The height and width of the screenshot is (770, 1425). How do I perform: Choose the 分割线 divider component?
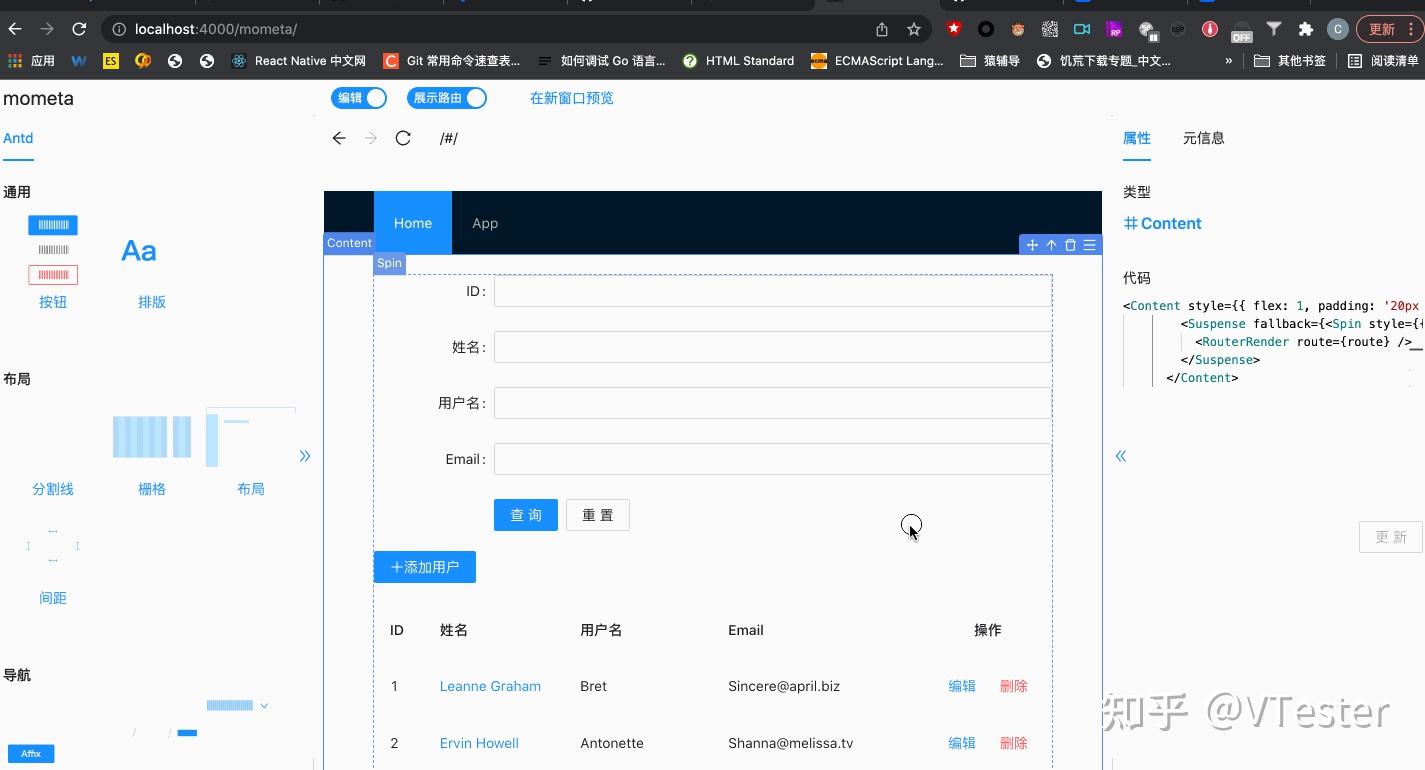click(53, 488)
